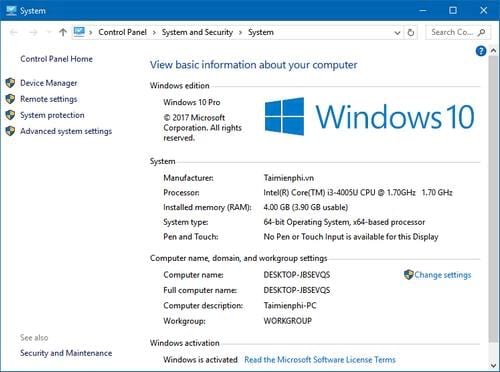Image resolution: width=500 pixels, height=372 pixels.
Task: Close the System window
Action: pos(484,10)
